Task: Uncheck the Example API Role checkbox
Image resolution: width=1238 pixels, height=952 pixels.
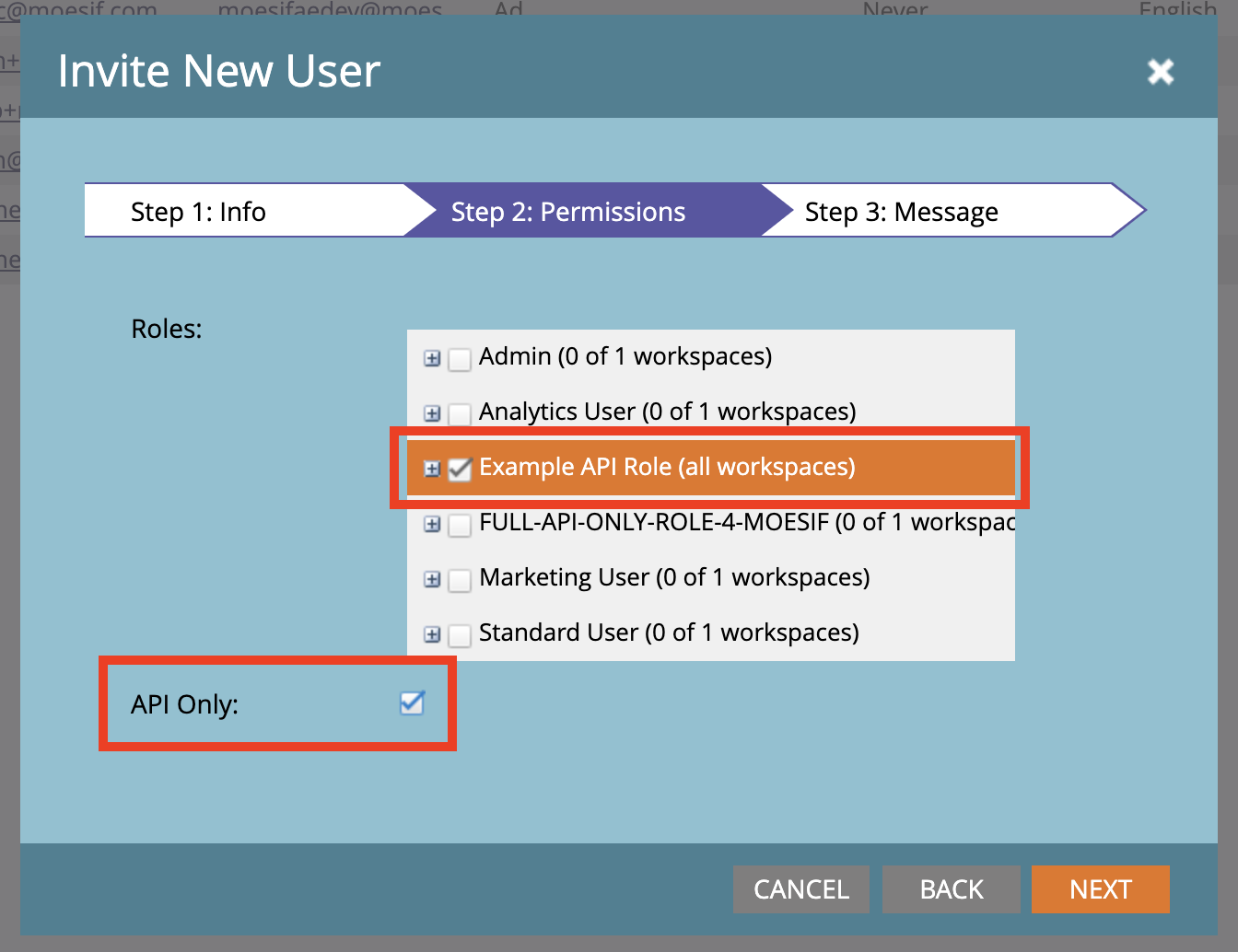Action: click(460, 469)
